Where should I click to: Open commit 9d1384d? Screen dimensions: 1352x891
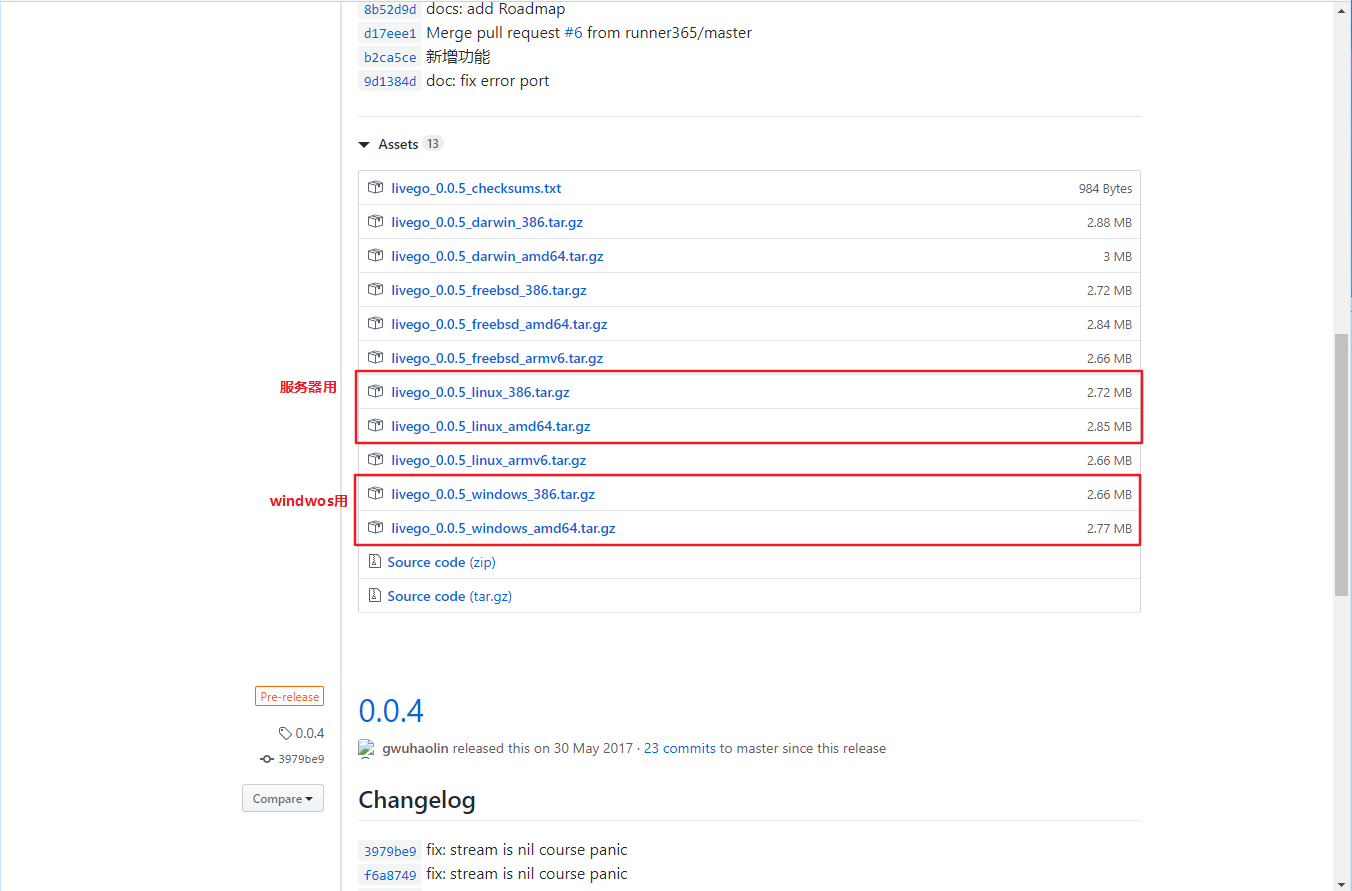click(x=390, y=81)
